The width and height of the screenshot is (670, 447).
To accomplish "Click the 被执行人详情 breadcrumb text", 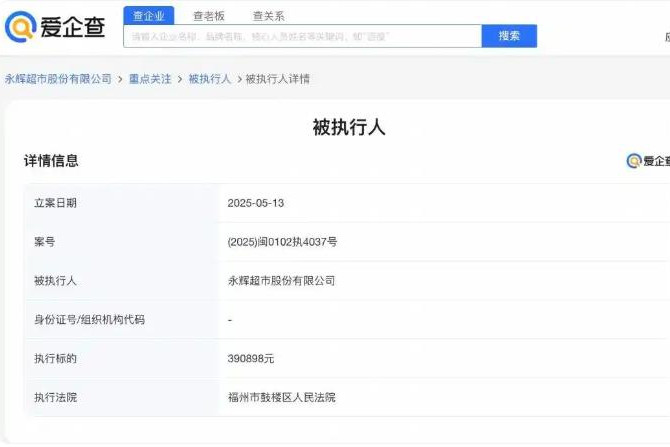I will point(278,79).
